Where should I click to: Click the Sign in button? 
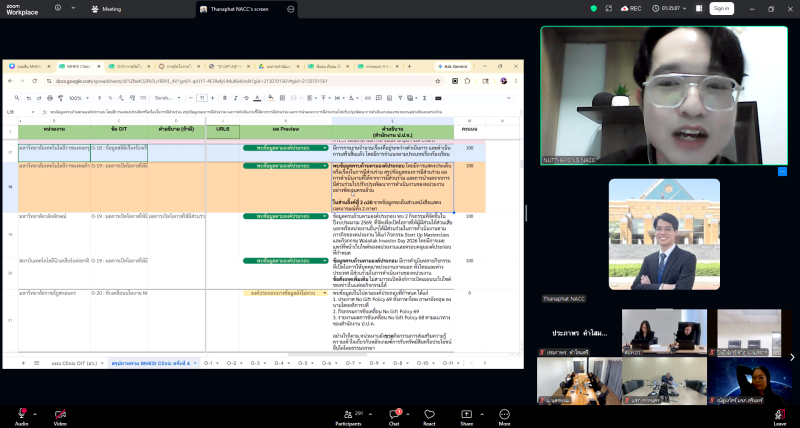coord(721,8)
